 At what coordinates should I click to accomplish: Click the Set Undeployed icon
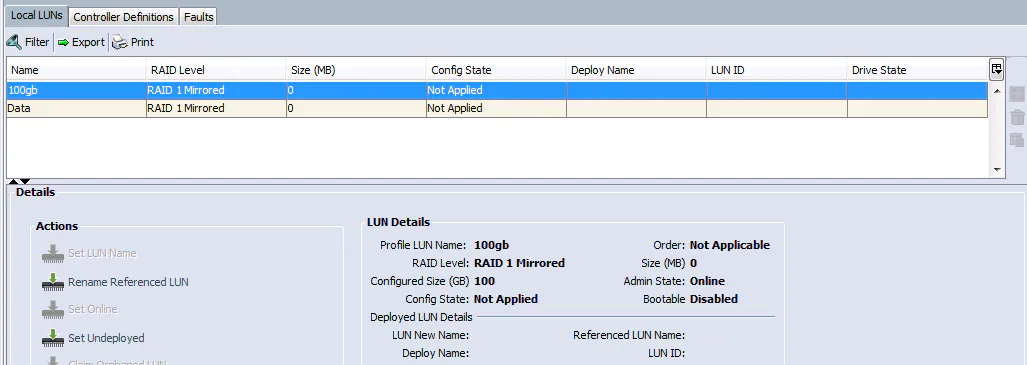(x=52, y=337)
